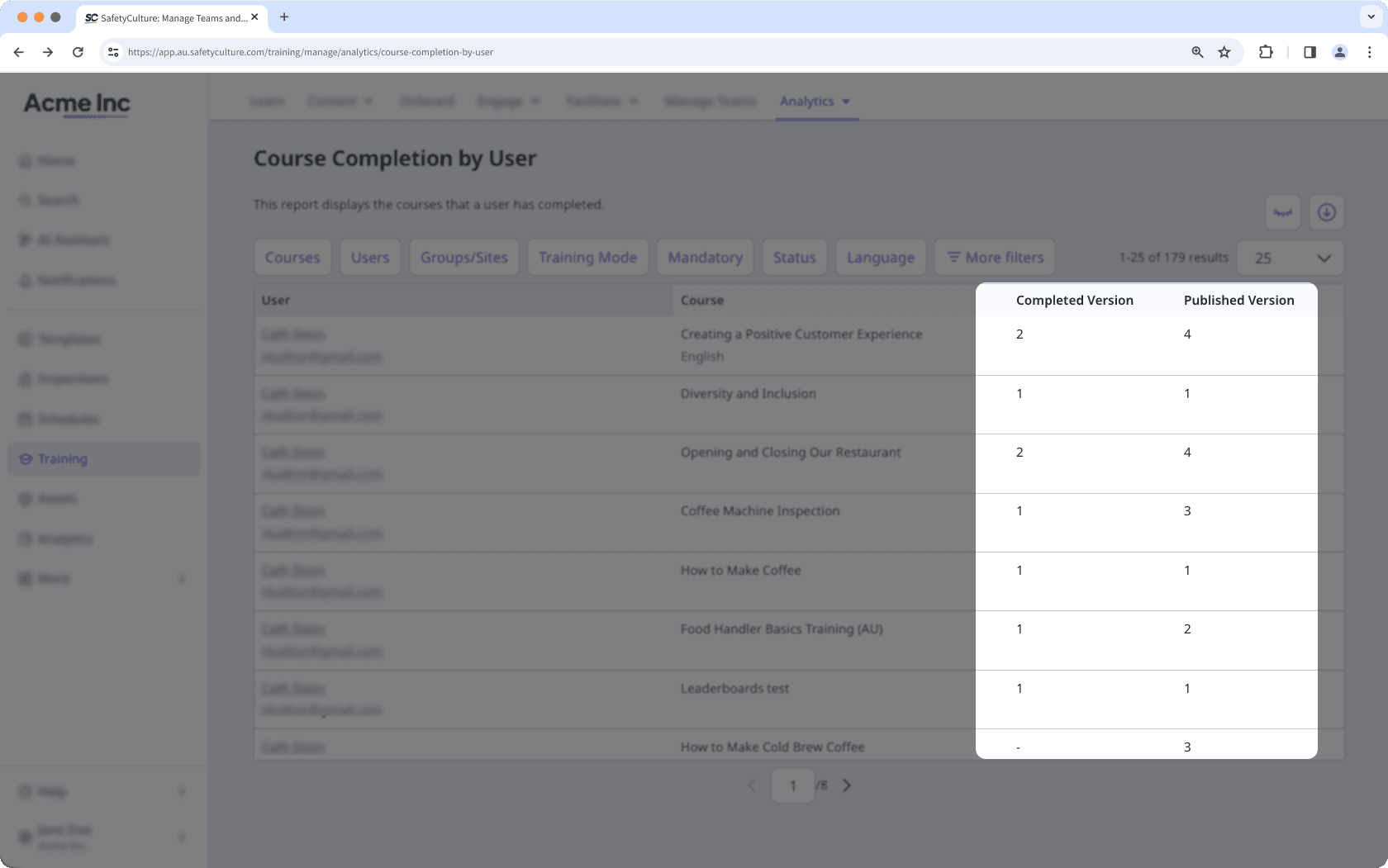The width and height of the screenshot is (1388, 868).
Task: Open Help at the bottom sidebar
Action: (x=52, y=791)
